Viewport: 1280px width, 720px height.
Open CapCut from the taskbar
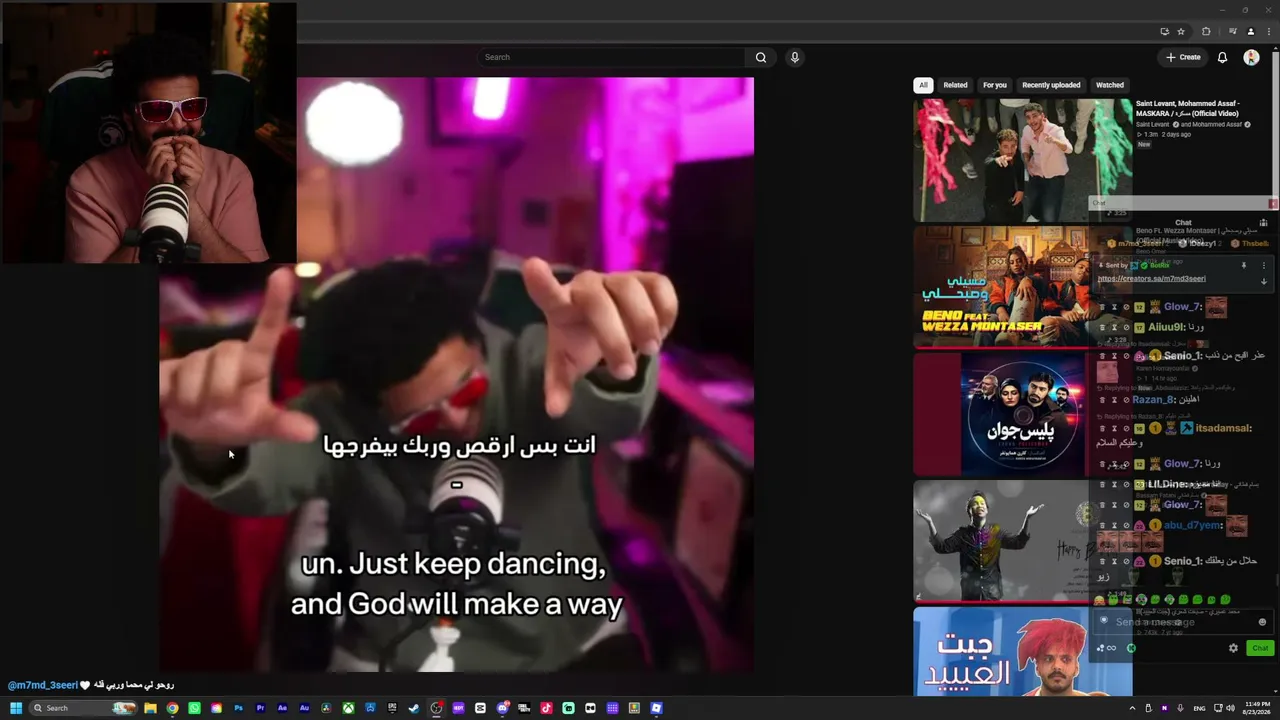[x=480, y=708]
